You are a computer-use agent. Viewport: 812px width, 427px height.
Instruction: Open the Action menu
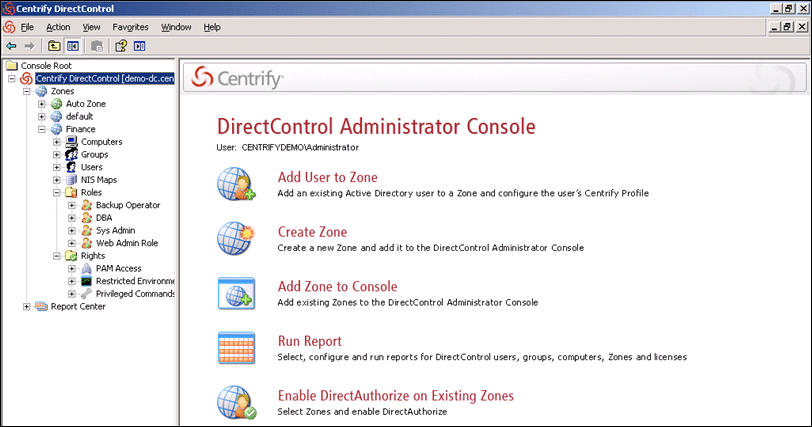[x=58, y=27]
